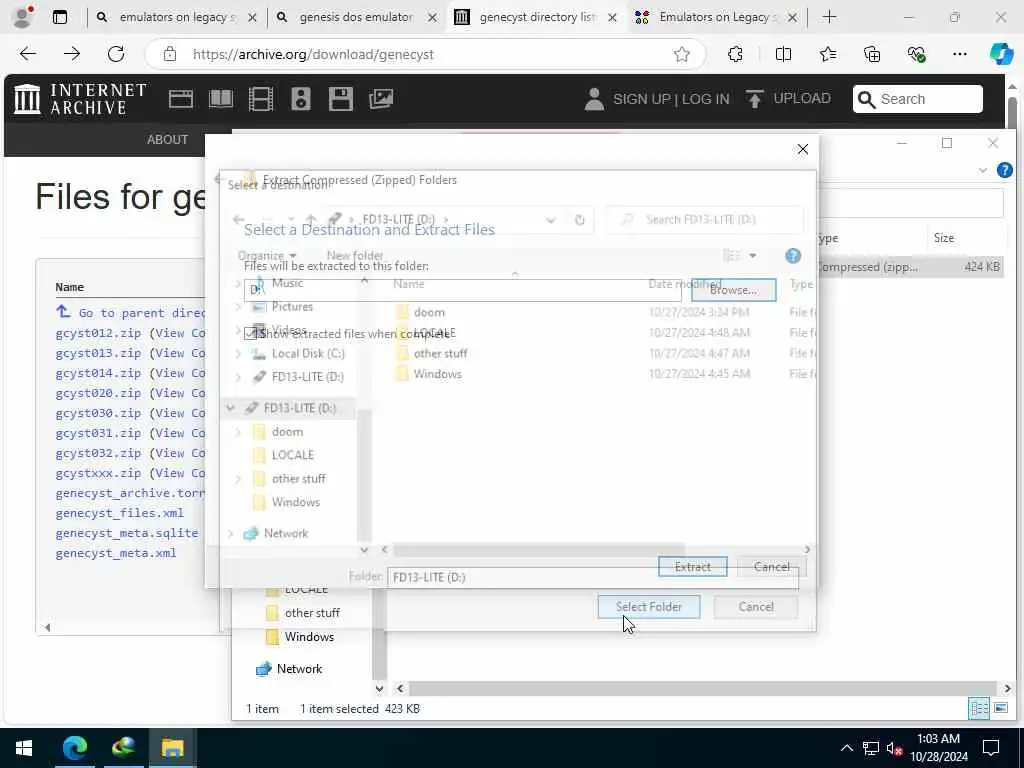The width and height of the screenshot is (1024, 768).
Task: Switch to 'genecyst directory listing' tab
Action: click(x=537, y=18)
